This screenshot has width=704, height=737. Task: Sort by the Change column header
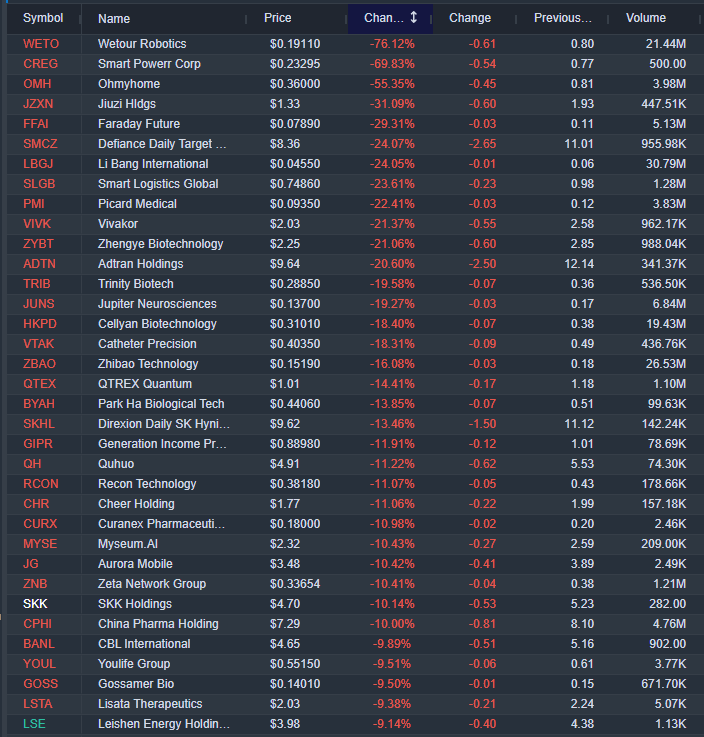pos(469,18)
